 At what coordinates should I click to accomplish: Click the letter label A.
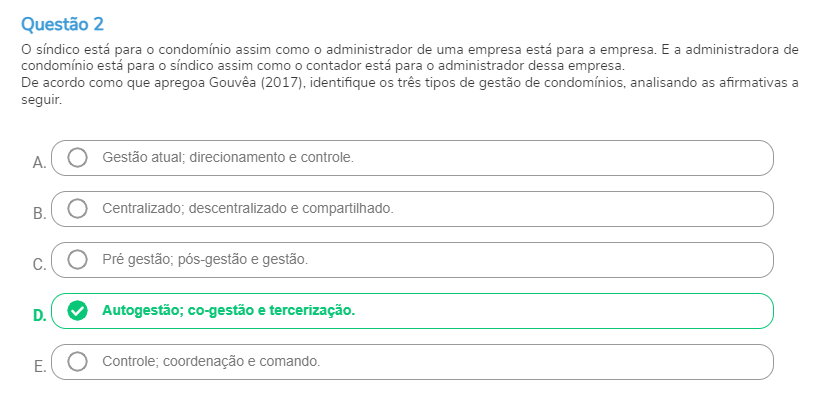pos(39,163)
